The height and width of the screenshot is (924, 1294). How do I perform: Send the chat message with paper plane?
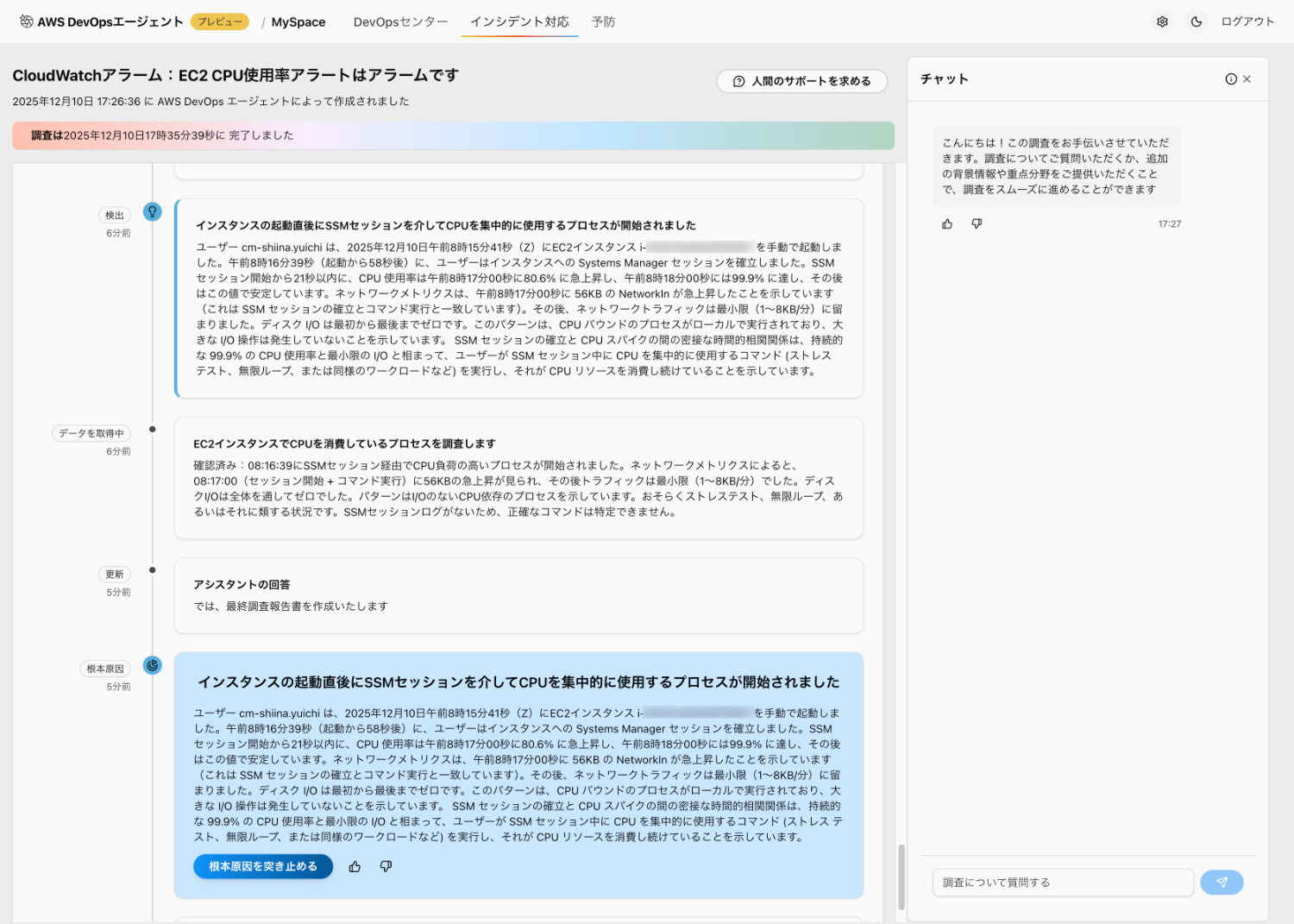point(1222,883)
